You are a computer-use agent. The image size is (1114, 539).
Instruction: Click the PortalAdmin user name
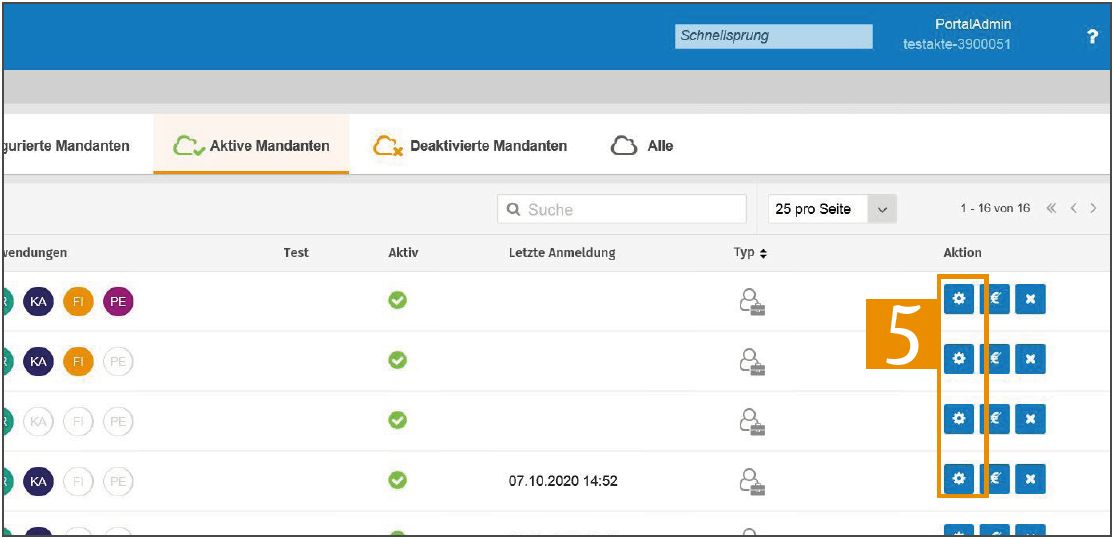click(x=973, y=24)
